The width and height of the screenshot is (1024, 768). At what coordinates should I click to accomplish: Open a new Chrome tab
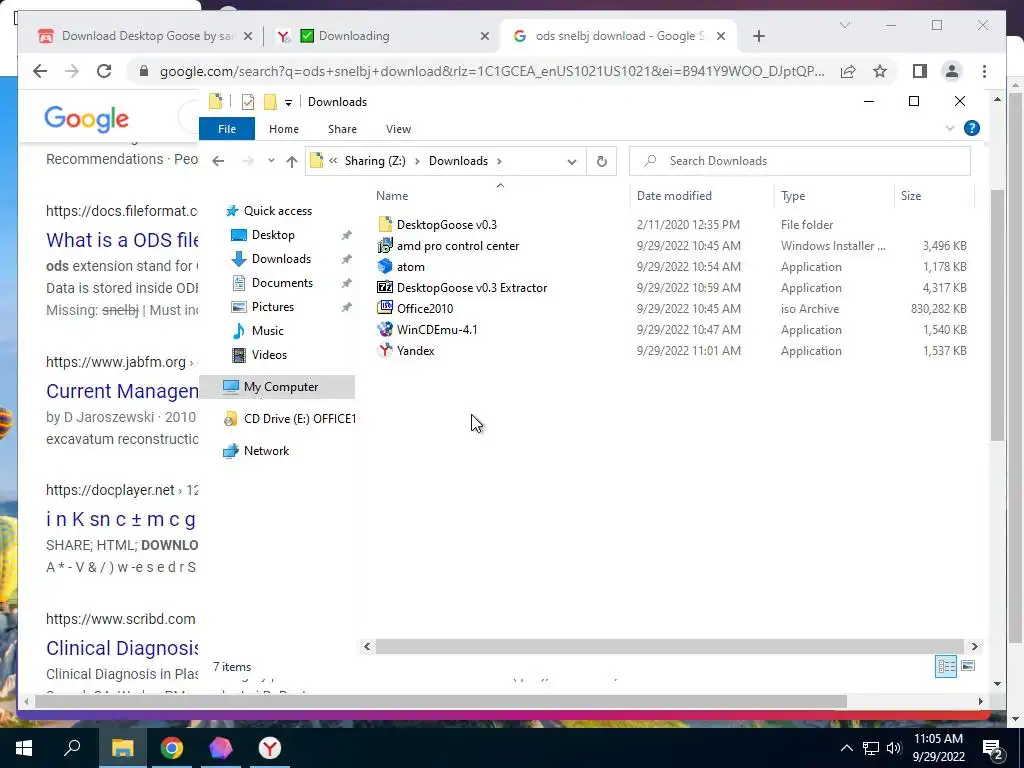tap(758, 36)
